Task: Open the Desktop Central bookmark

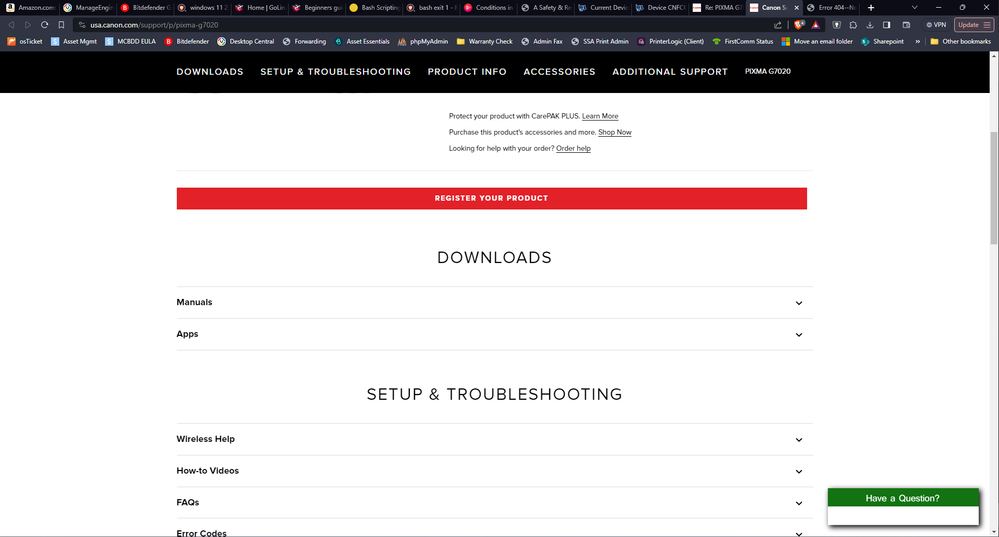Action: click(x=245, y=41)
